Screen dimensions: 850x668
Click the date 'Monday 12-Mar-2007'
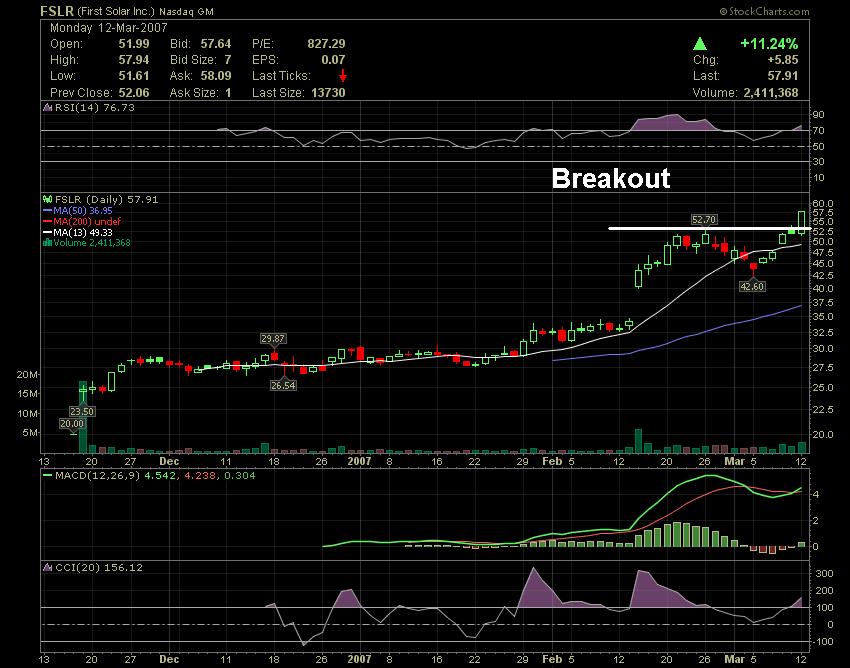109,28
